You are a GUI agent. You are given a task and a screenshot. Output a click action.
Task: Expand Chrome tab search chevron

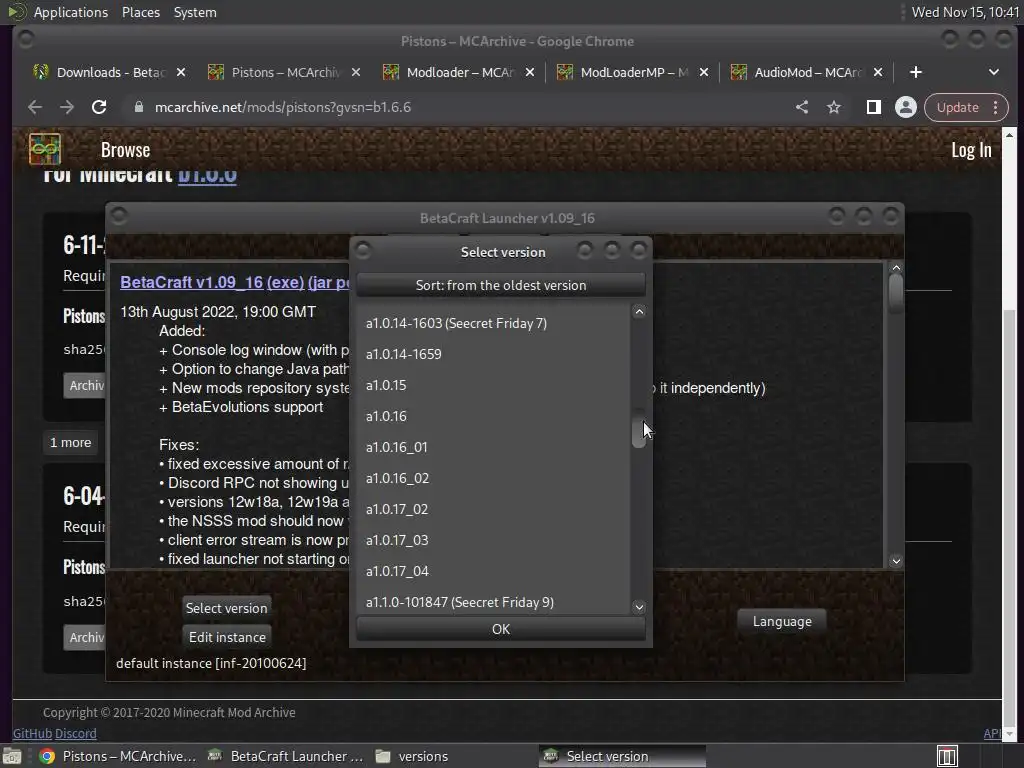coord(993,72)
